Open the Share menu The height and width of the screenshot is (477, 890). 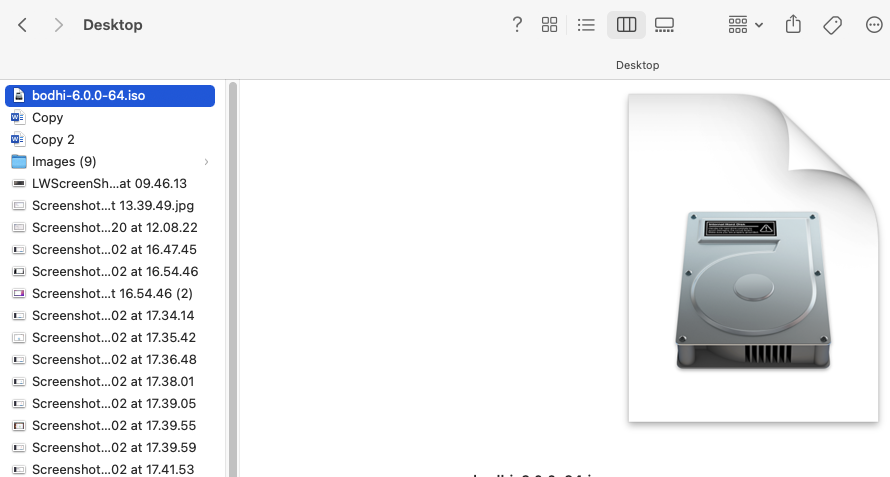[x=793, y=24]
